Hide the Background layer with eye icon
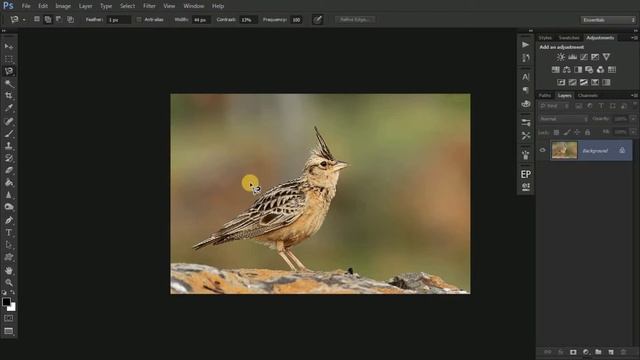The height and width of the screenshot is (360, 640). 542,150
